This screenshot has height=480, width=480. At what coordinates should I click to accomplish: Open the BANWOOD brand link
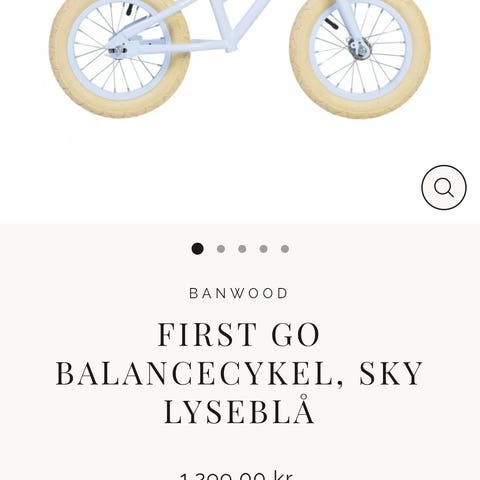(x=238, y=293)
